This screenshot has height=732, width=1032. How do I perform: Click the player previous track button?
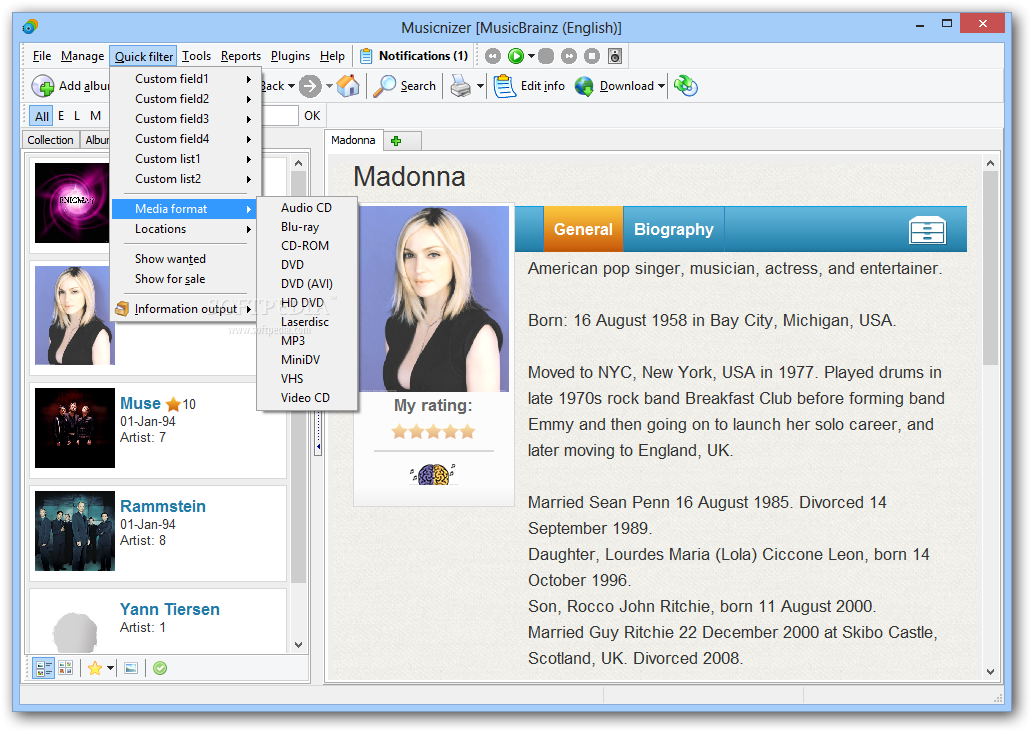point(493,56)
